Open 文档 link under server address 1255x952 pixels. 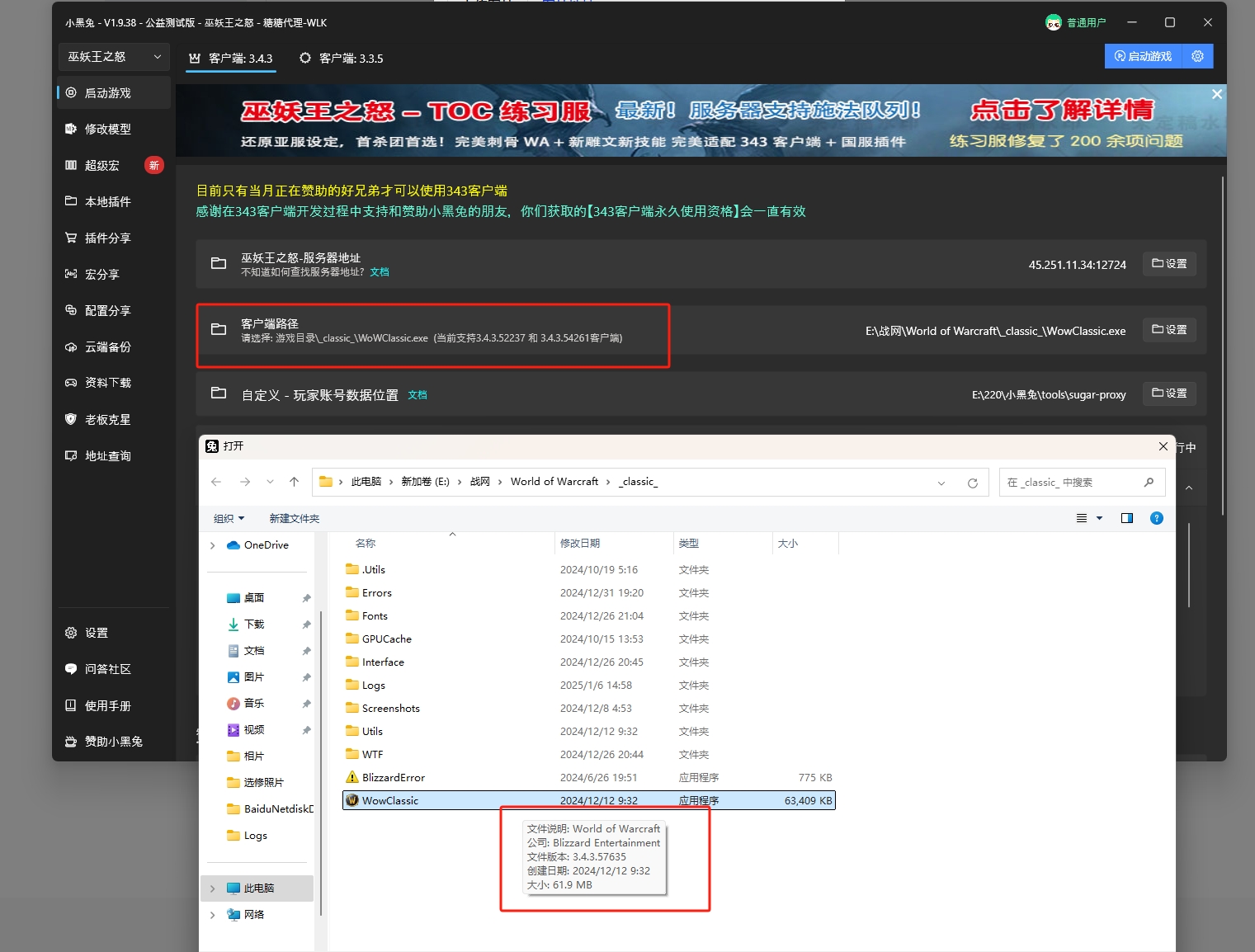(380, 272)
